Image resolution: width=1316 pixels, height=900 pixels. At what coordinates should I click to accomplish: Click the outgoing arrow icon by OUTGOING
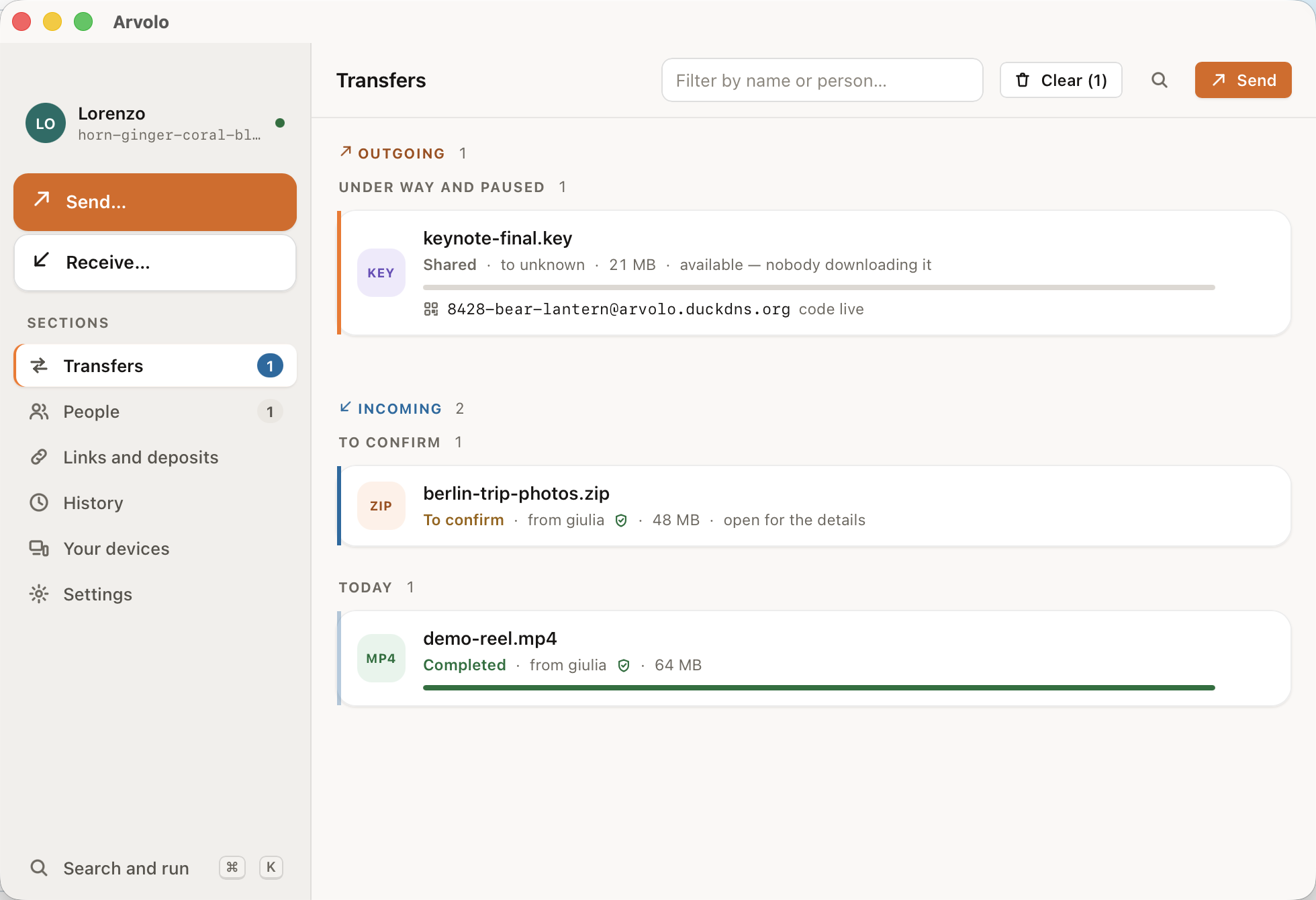pyautogui.click(x=346, y=152)
